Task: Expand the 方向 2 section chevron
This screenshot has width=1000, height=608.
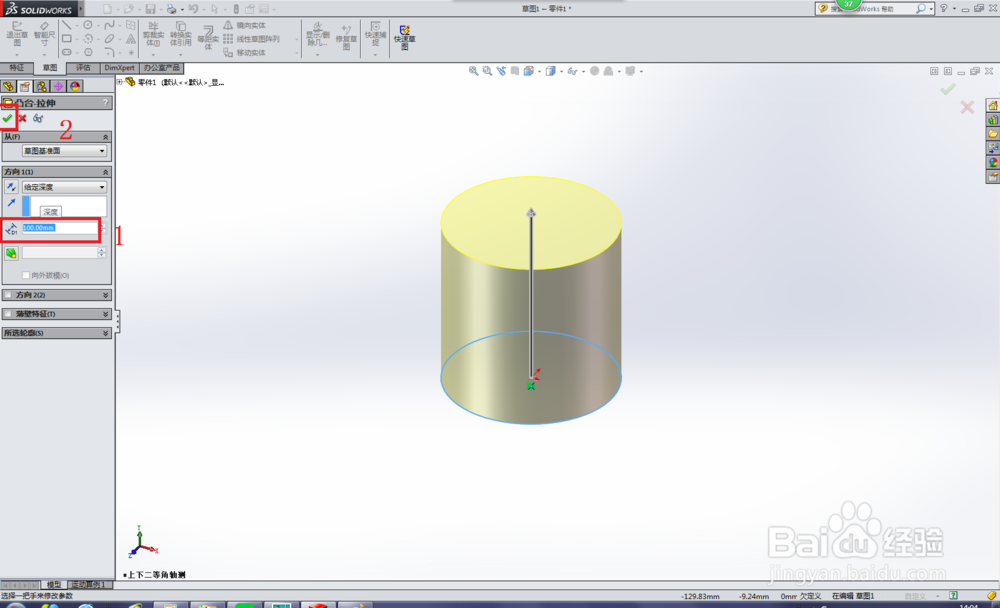Action: coord(105,295)
